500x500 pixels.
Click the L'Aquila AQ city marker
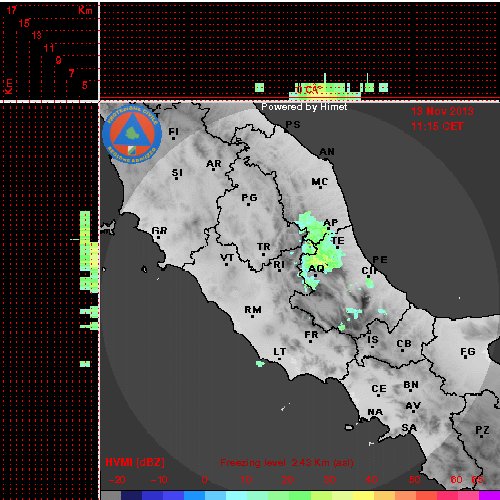click(316, 275)
